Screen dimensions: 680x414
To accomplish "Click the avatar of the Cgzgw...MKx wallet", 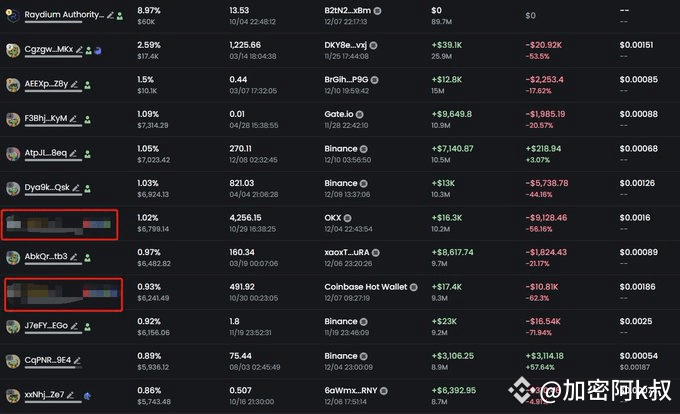I will pos(13,50).
